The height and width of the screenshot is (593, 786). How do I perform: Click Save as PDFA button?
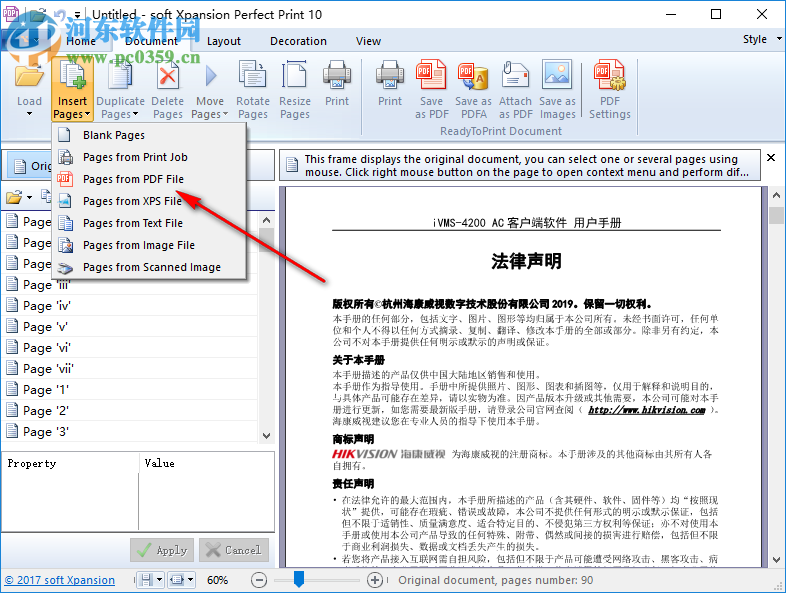pyautogui.click(x=473, y=89)
